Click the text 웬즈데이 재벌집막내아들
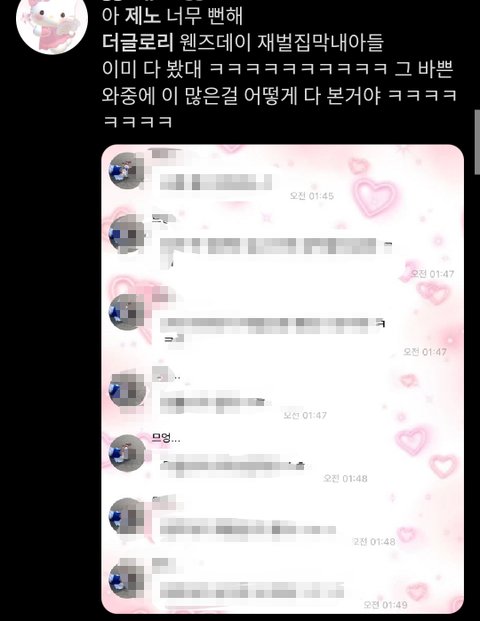This screenshot has width=480, height=621. (x=281, y=42)
